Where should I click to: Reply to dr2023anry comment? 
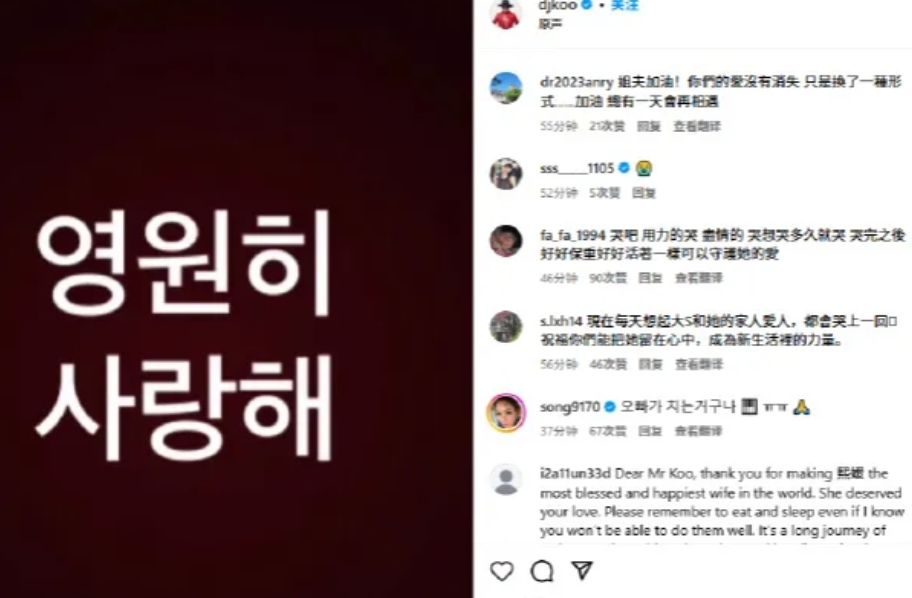(649, 126)
